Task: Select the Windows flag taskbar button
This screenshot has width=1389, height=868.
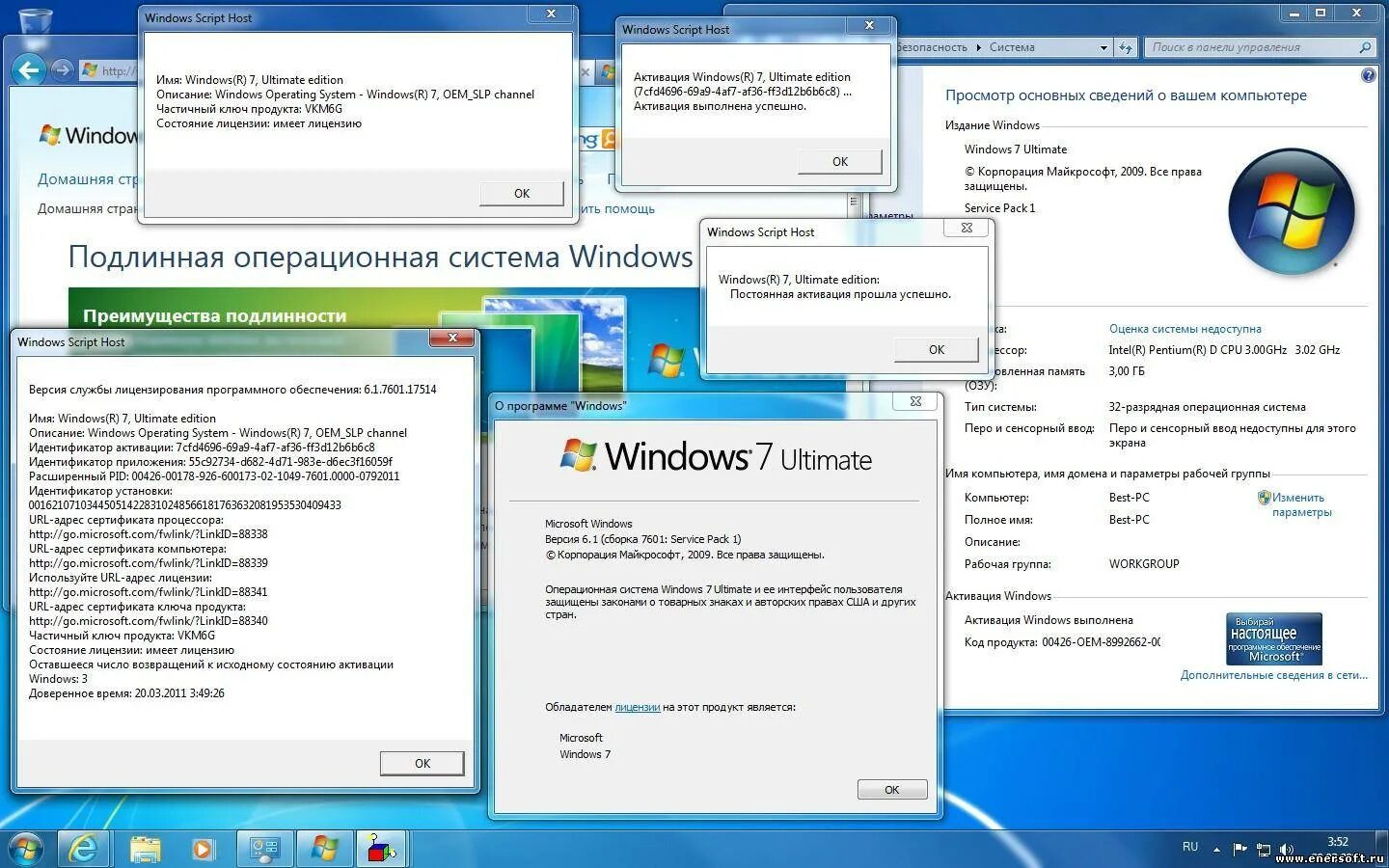Action: [324, 849]
